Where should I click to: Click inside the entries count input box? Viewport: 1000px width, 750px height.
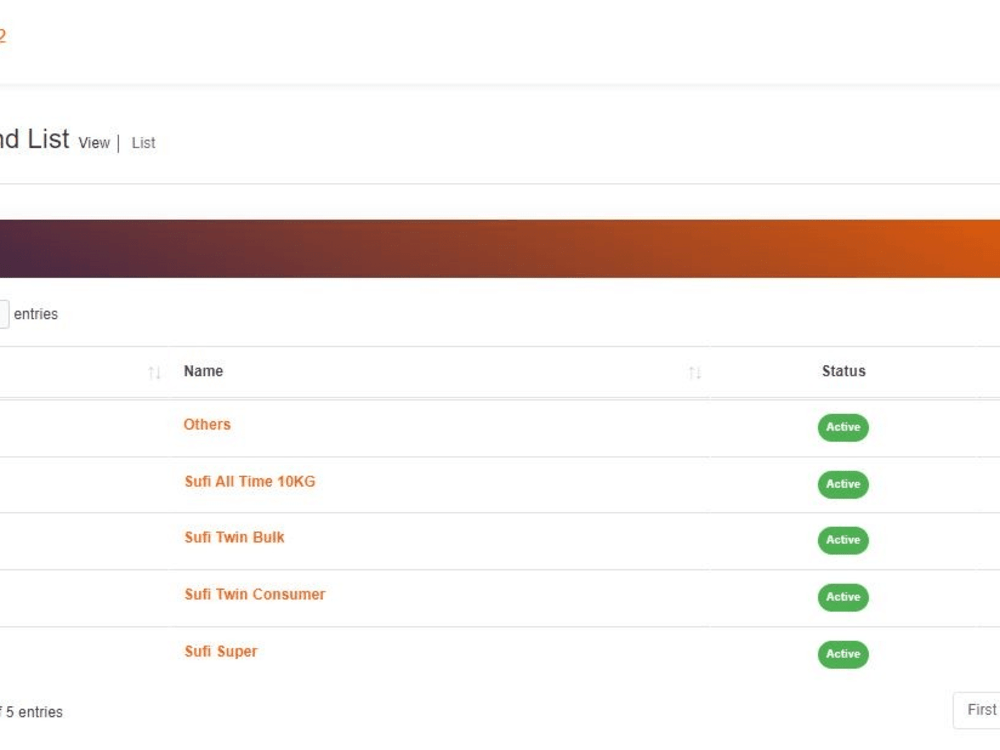point(3,313)
